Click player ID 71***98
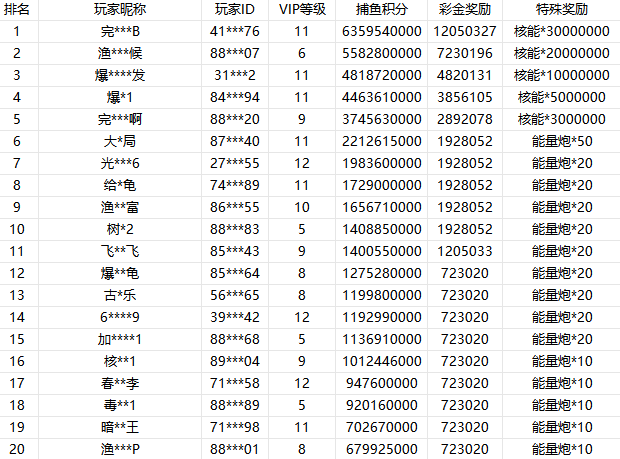Screen dimensions: 620x459 pyautogui.click(x=234, y=427)
